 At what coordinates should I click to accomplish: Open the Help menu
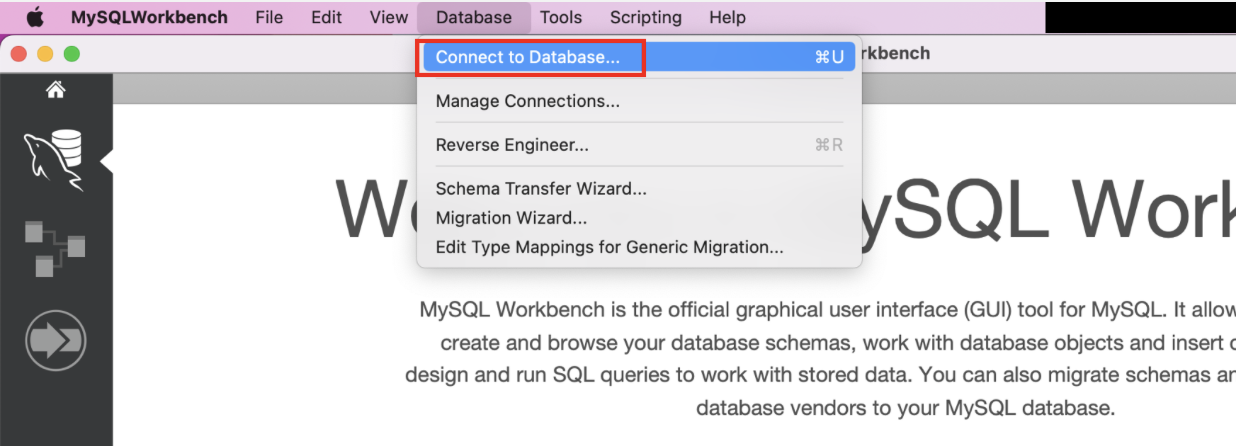pos(727,17)
